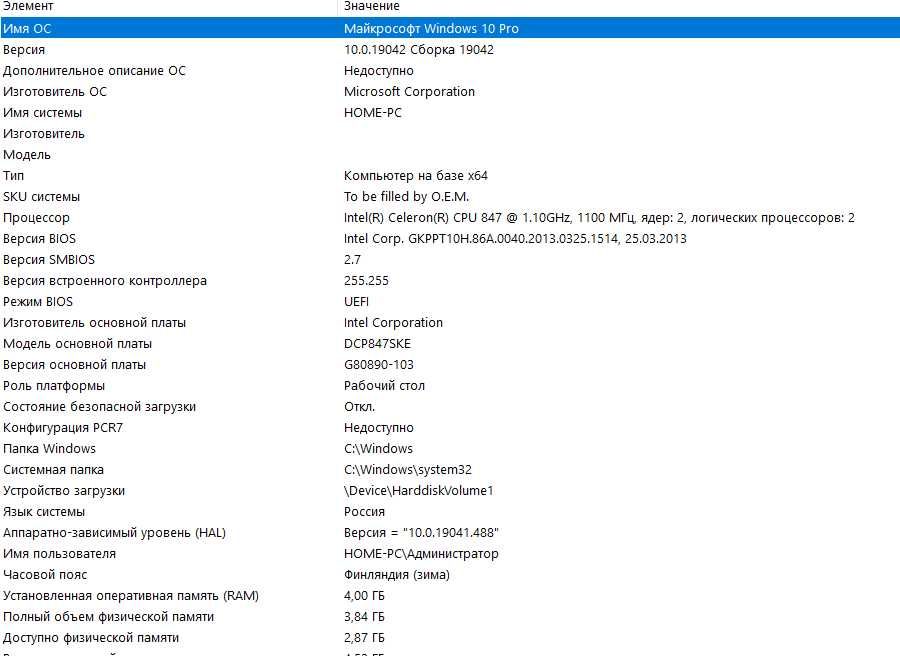
Task: Click the UEFI value
Action: click(356, 302)
